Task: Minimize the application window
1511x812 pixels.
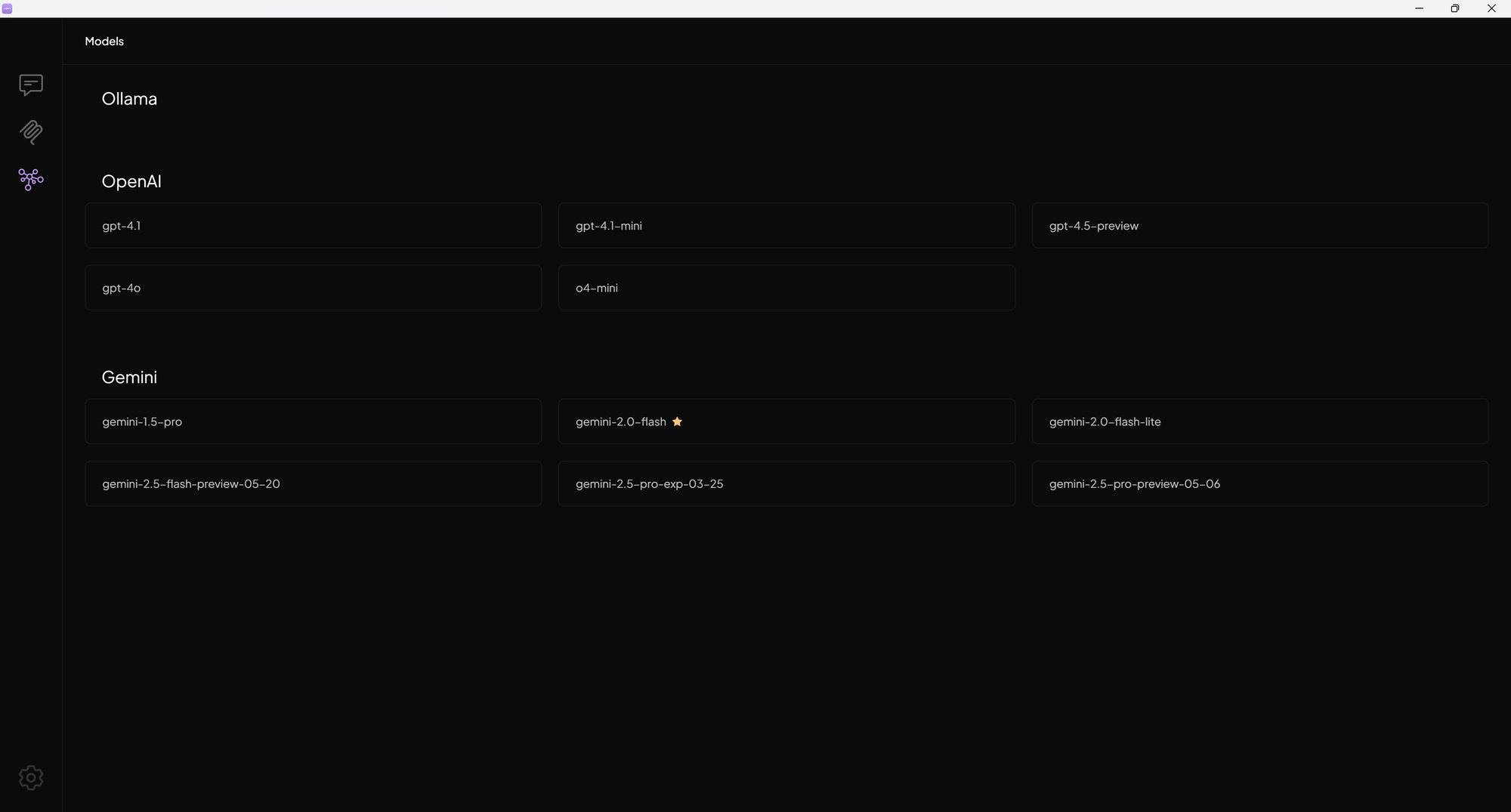Action: tap(1419, 8)
